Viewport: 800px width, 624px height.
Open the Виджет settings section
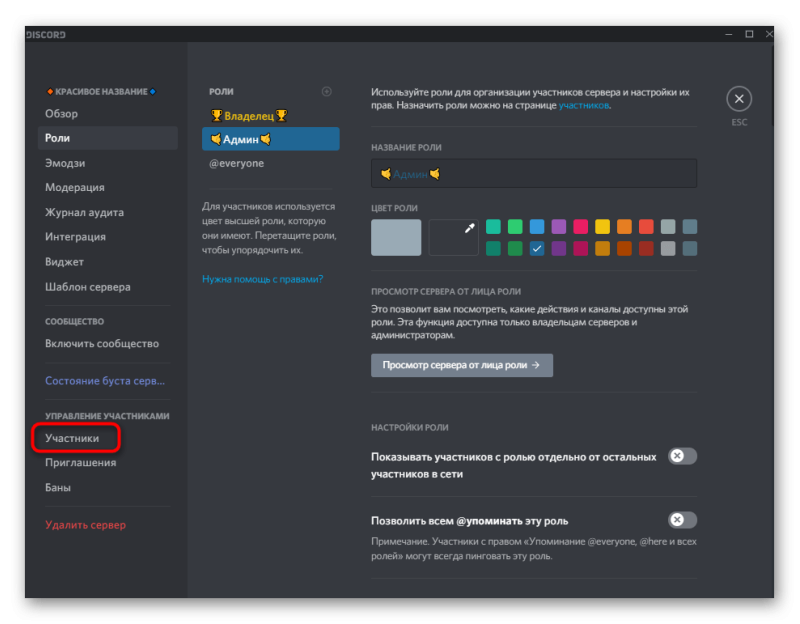coord(108,262)
